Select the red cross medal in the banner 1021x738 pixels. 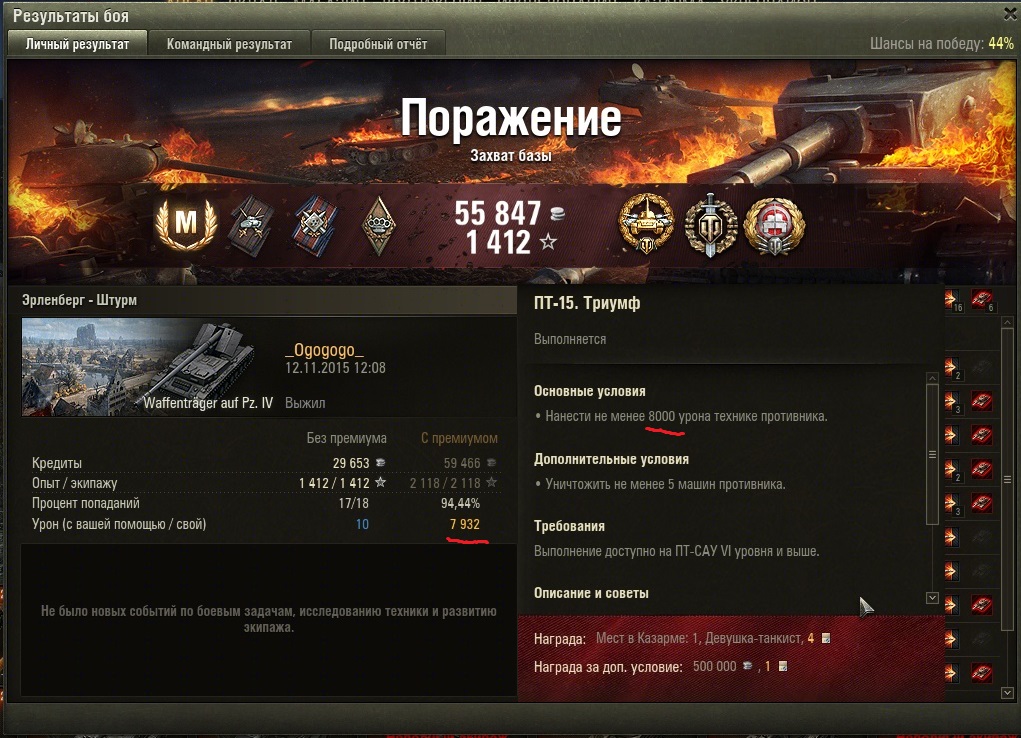[774, 225]
